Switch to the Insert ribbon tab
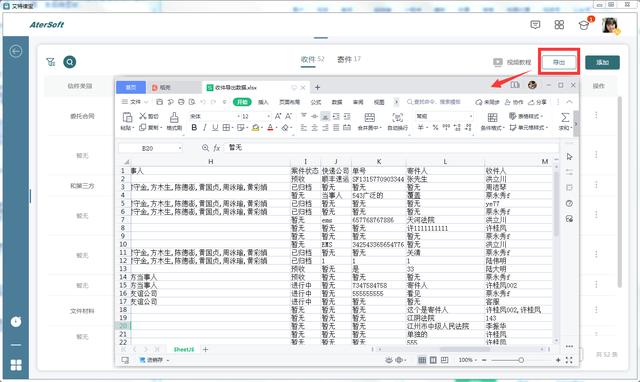 (263, 102)
